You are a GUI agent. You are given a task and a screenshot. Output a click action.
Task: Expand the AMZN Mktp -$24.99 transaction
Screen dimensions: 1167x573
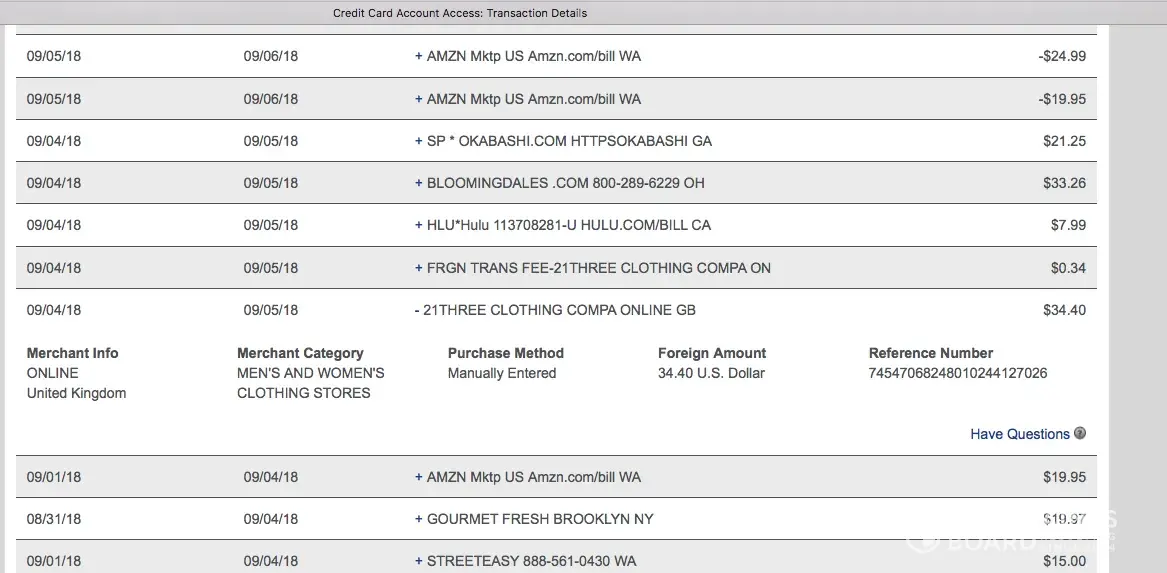(419, 57)
